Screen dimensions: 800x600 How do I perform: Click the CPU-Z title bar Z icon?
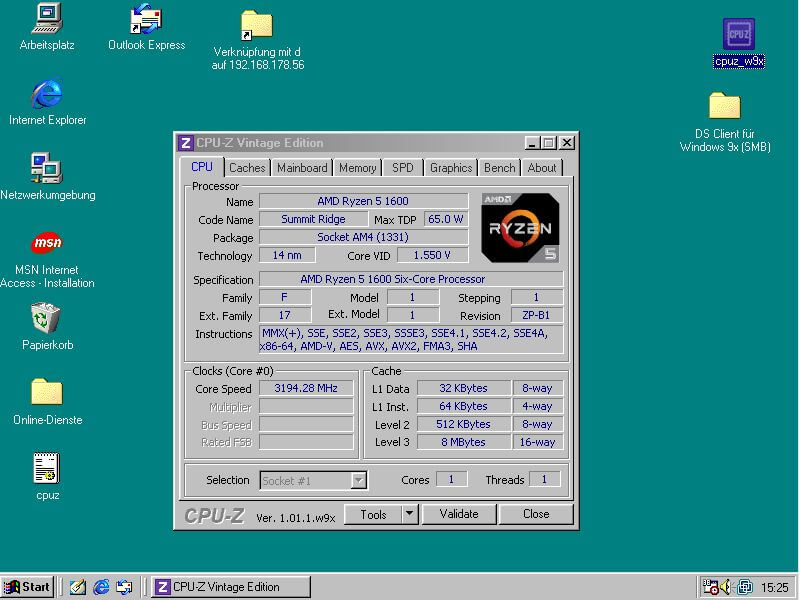(x=186, y=143)
